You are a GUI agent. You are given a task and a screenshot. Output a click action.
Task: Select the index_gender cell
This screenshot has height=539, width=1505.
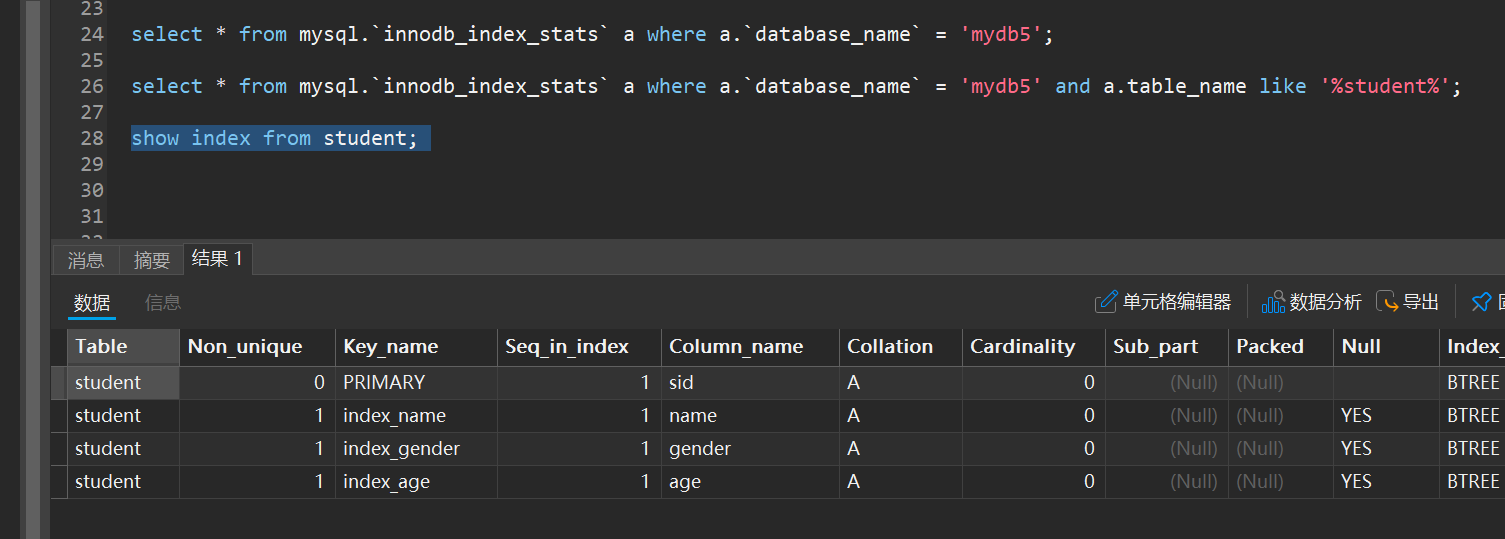pyautogui.click(x=401, y=449)
